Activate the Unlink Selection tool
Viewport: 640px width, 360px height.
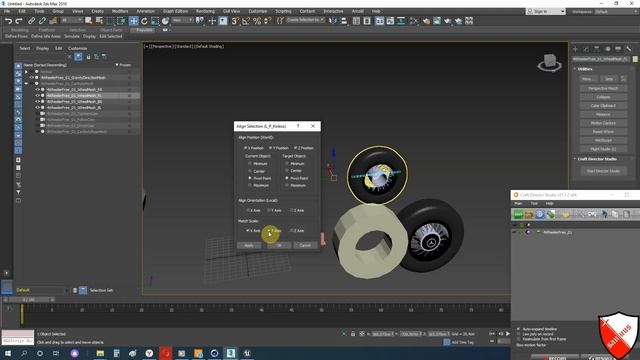[42, 21]
